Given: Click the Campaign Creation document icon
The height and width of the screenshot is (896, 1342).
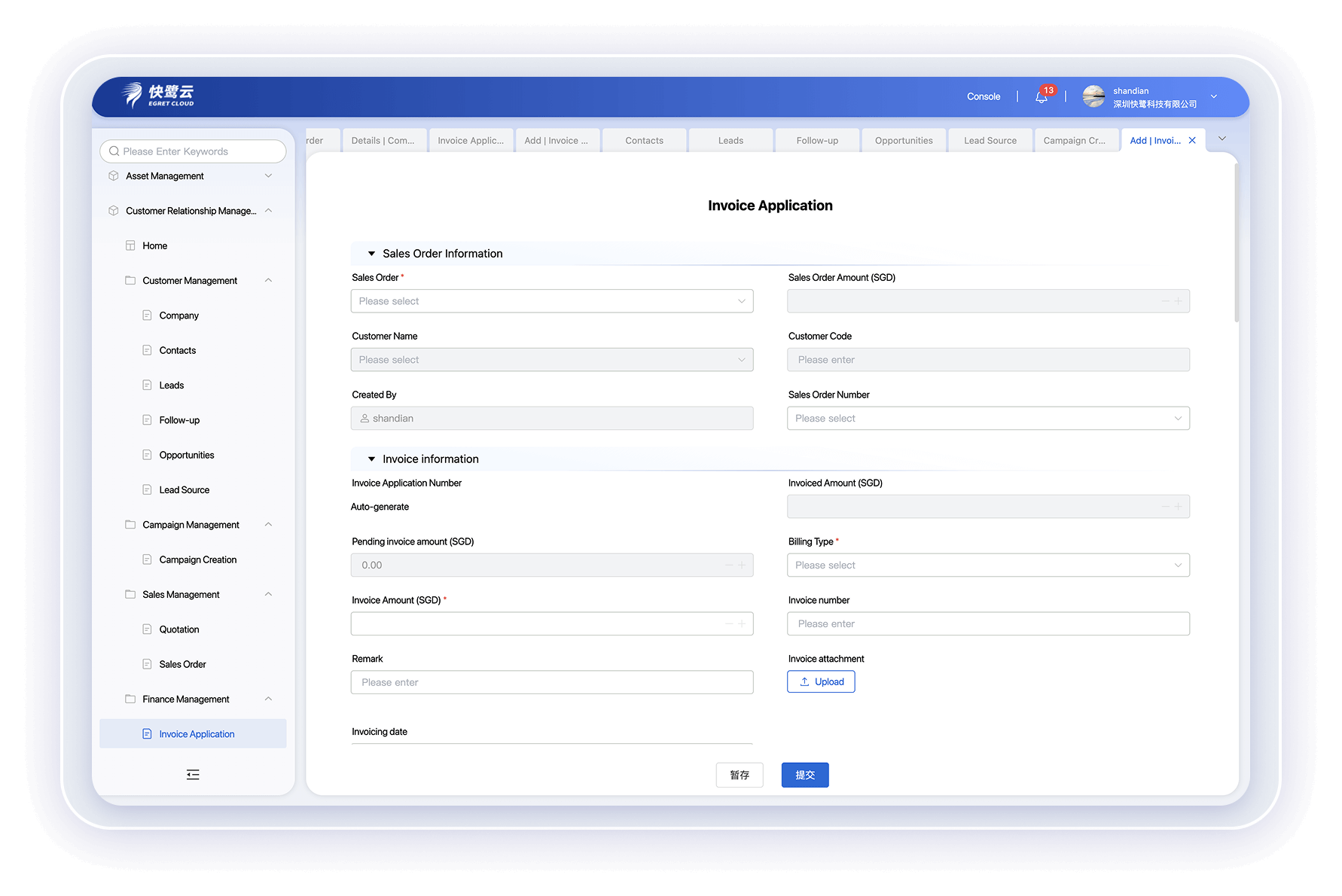Looking at the screenshot, I should tap(146, 559).
